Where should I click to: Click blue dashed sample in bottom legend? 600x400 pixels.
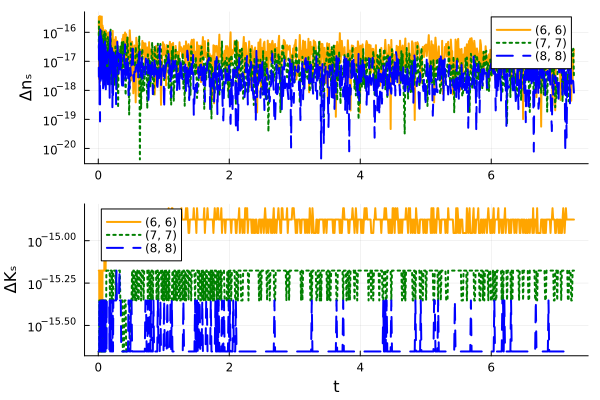(x=124, y=248)
